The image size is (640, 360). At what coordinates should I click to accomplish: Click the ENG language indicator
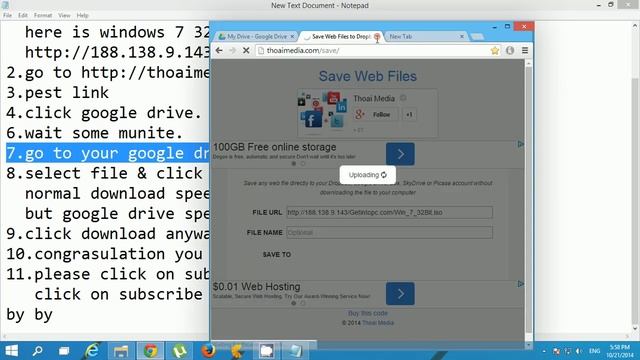(x=594, y=351)
